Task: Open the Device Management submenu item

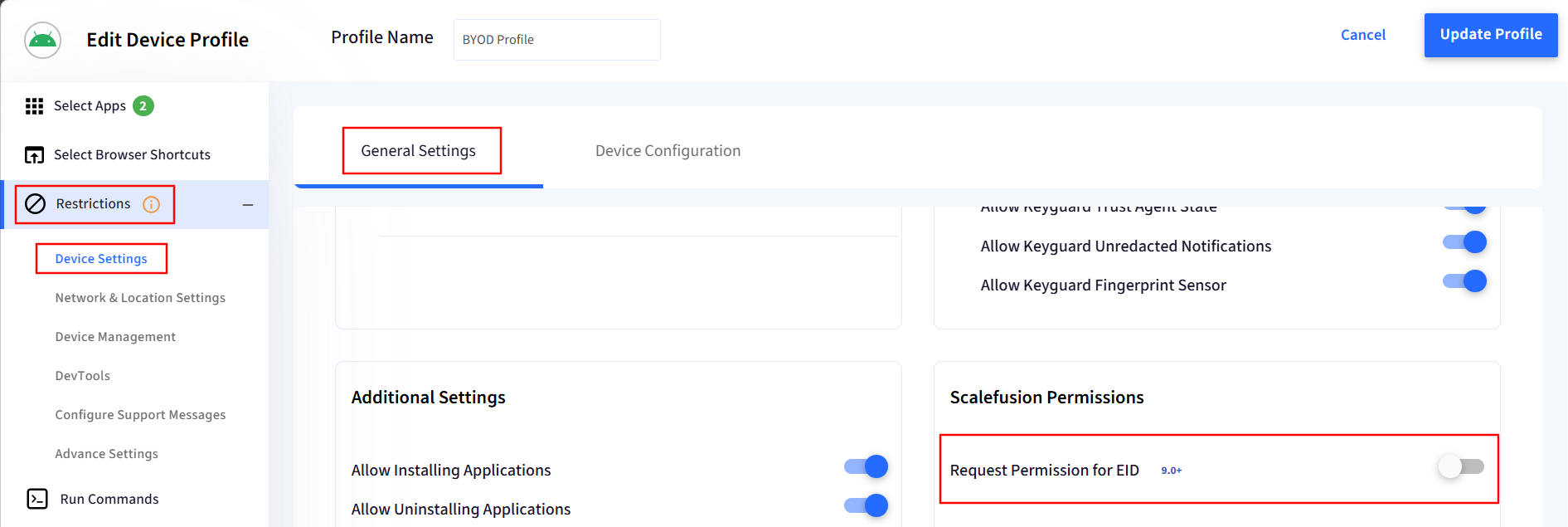Action: coord(115,337)
